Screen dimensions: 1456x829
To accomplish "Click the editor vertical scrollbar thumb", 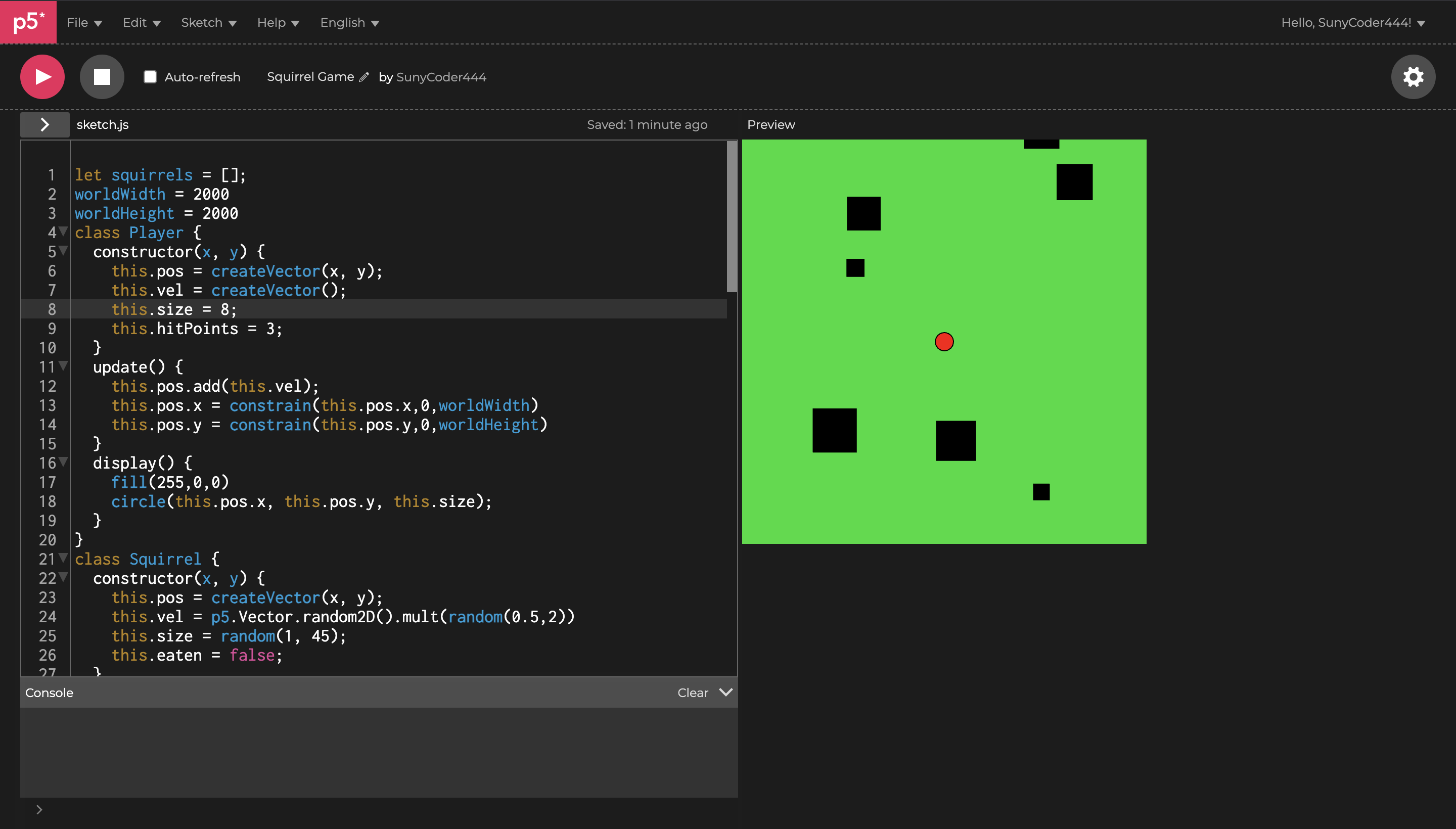I will [x=732, y=216].
